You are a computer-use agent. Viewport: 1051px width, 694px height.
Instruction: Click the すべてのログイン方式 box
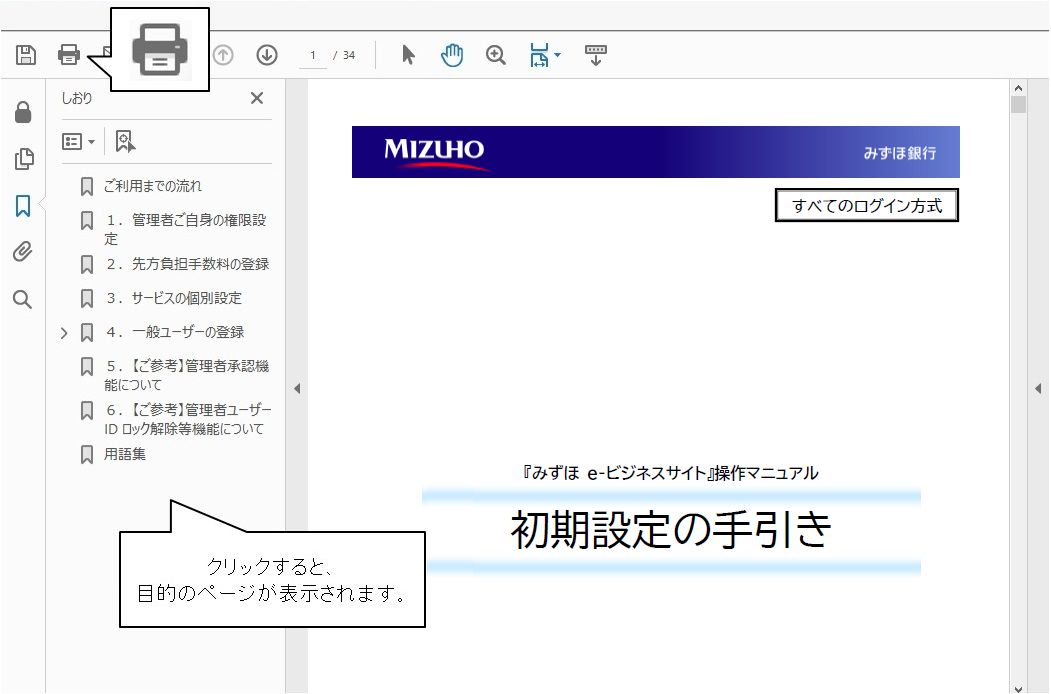click(x=867, y=205)
